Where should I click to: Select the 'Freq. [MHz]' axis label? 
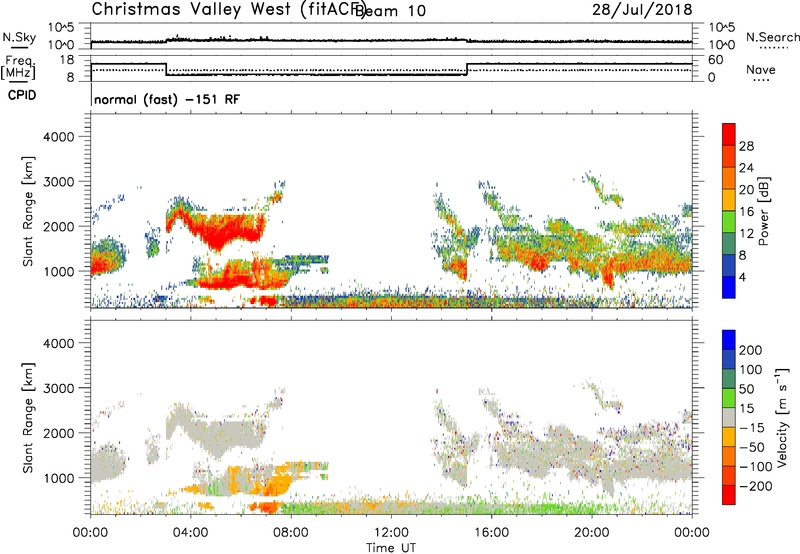pyautogui.click(x=18, y=67)
